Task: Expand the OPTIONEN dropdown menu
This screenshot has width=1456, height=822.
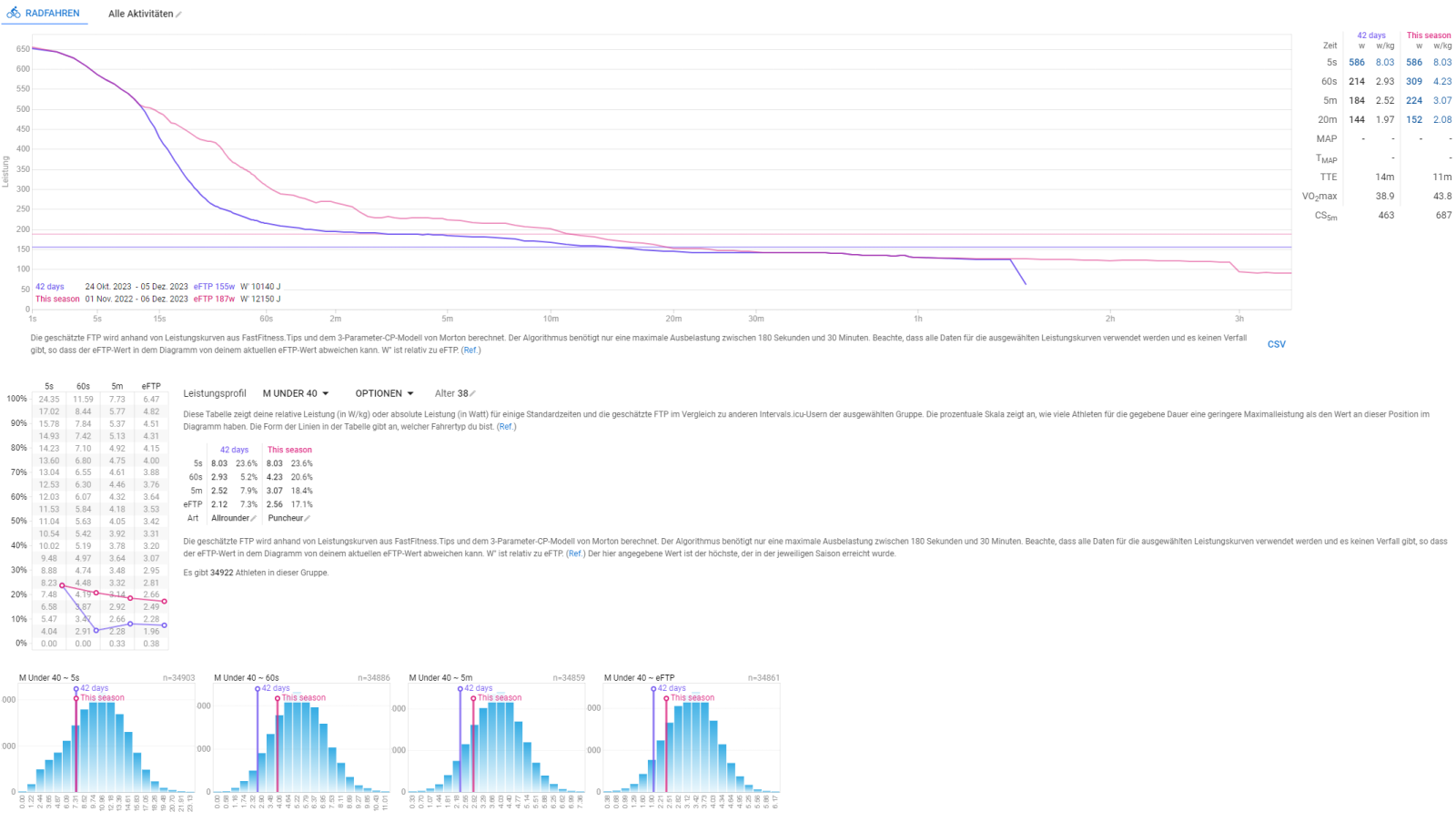Action: point(384,394)
